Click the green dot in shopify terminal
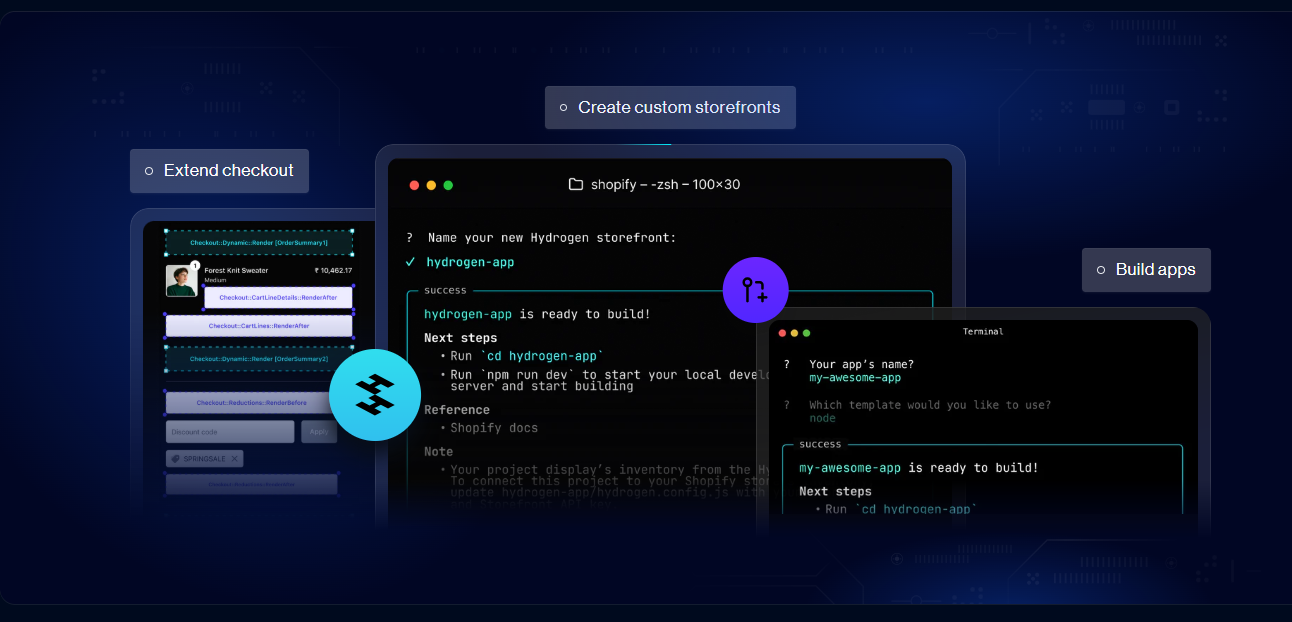 (448, 185)
